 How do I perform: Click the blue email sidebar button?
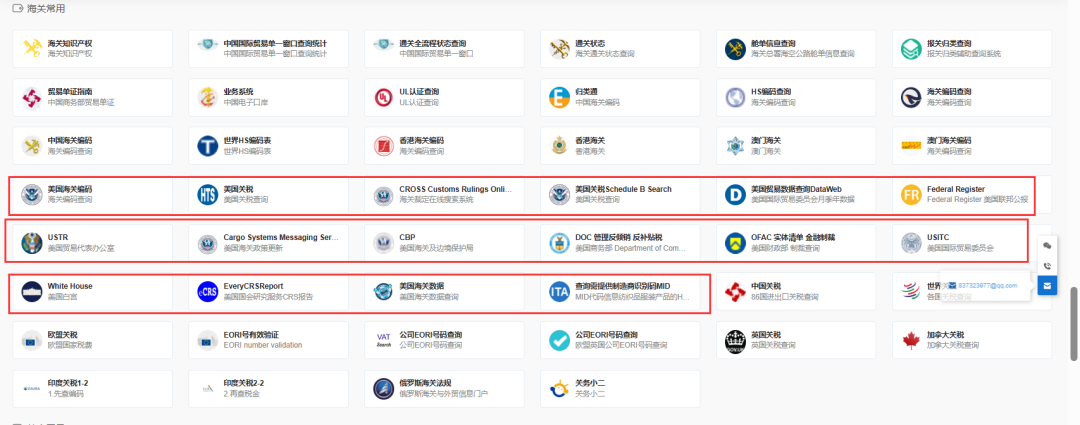click(x=1047, y=285)
